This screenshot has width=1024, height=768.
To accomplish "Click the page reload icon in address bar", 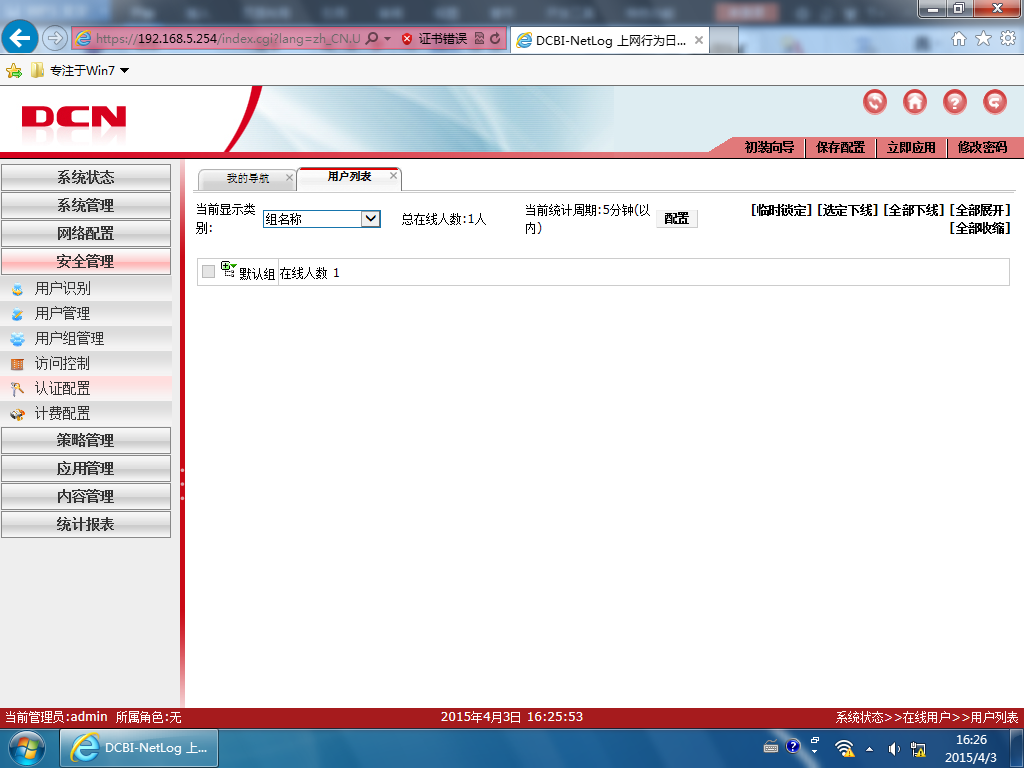I will (495, 39).
